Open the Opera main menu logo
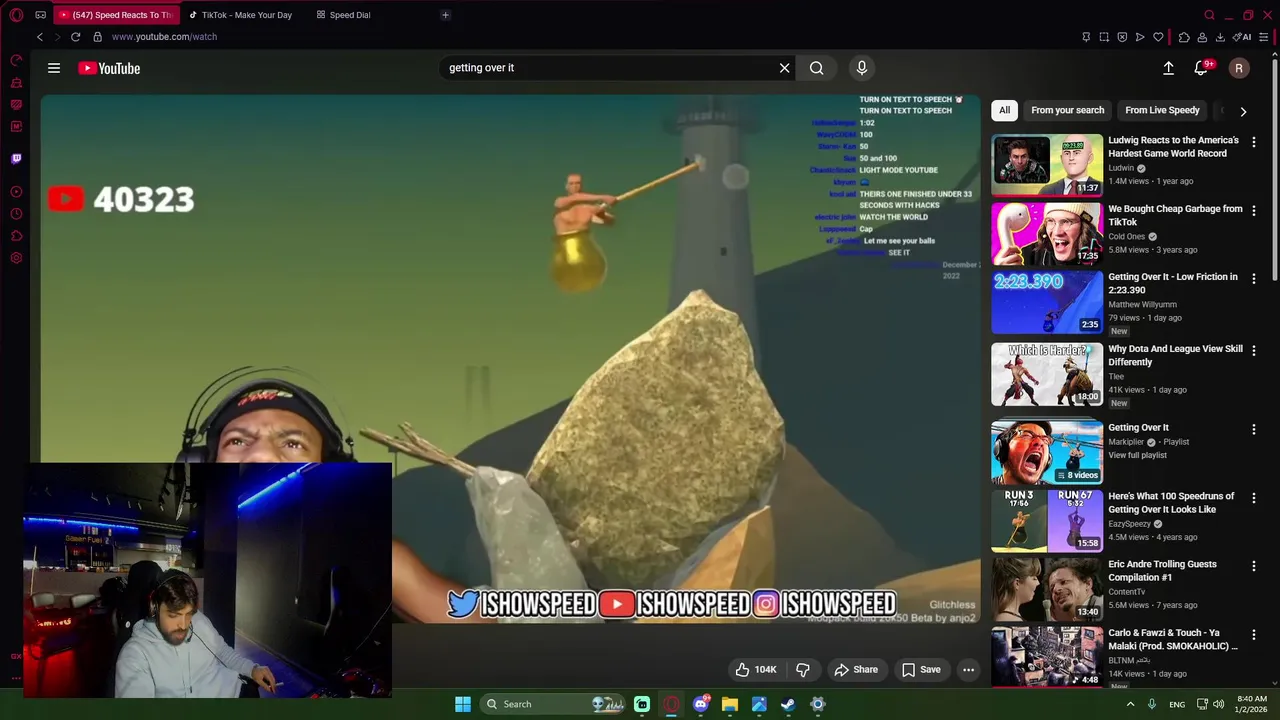The height and width of the screenshot is (720, 1280). tap(16, 15)
